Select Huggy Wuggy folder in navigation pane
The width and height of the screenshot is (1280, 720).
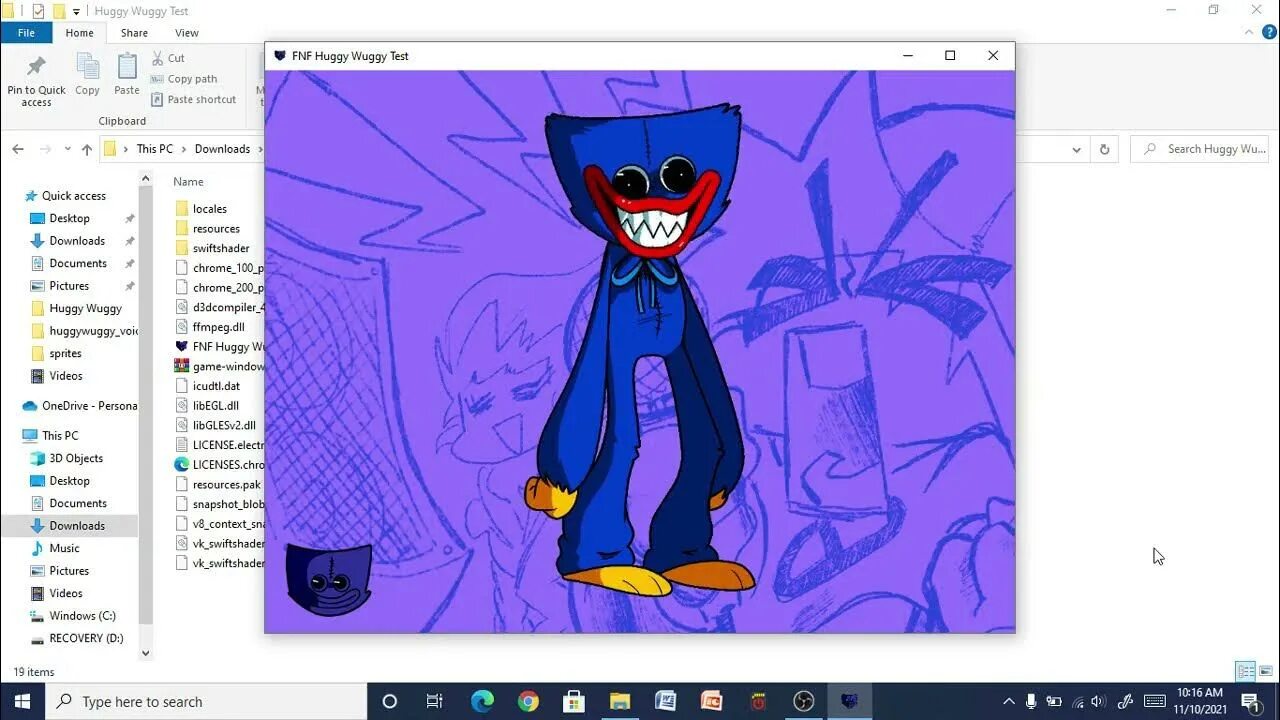[x=85, y=308]
